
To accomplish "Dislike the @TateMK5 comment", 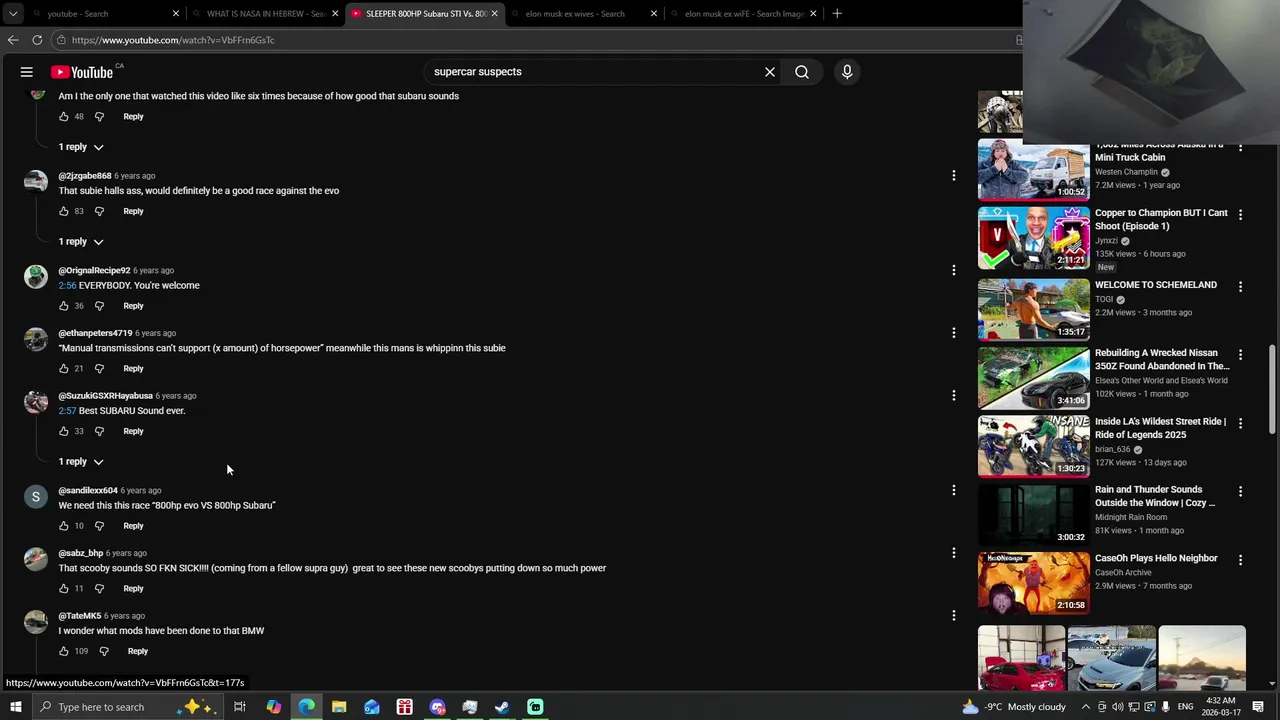I will pos(104,651).
